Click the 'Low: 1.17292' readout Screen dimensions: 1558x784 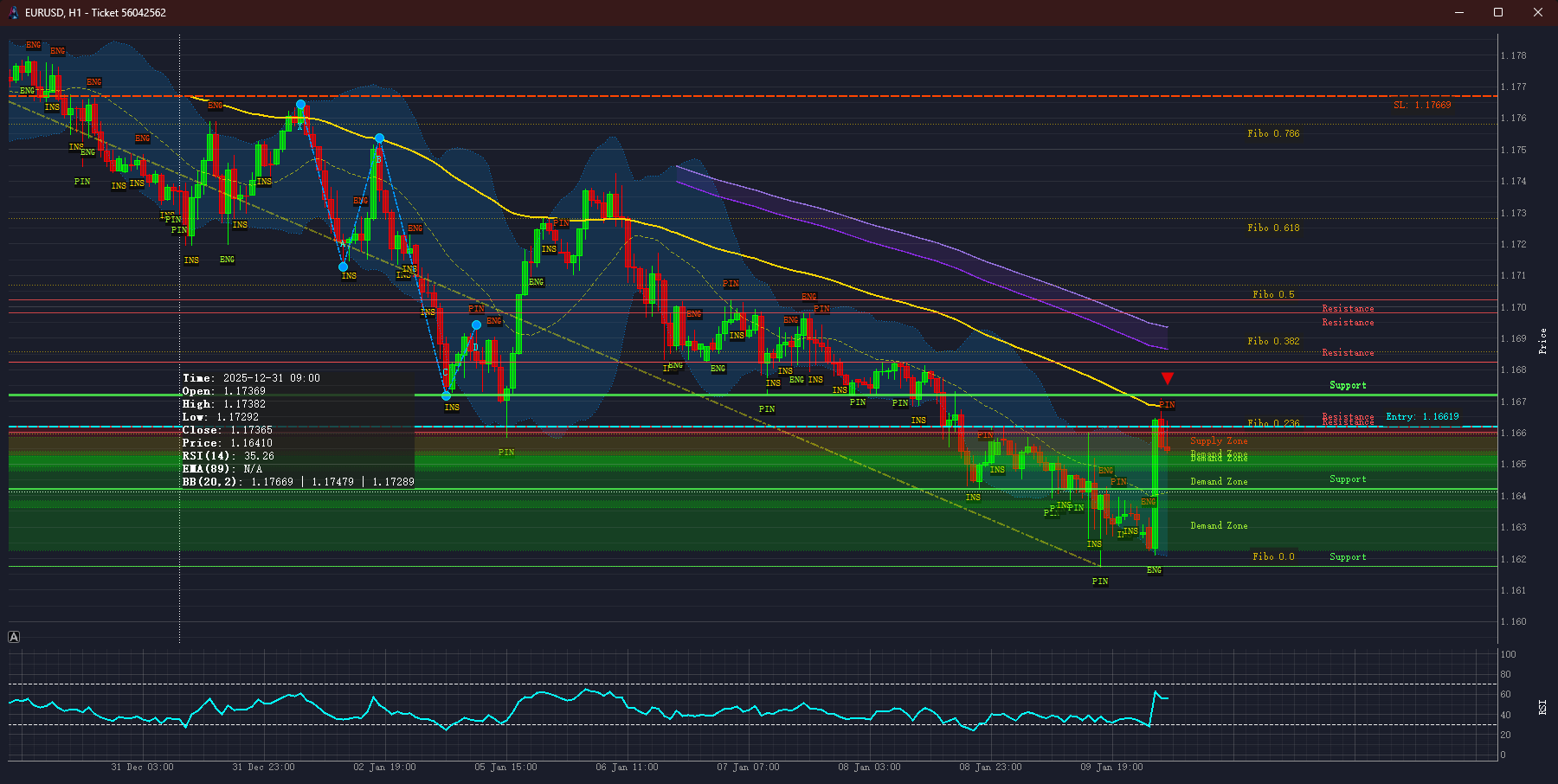click(221, 417)
